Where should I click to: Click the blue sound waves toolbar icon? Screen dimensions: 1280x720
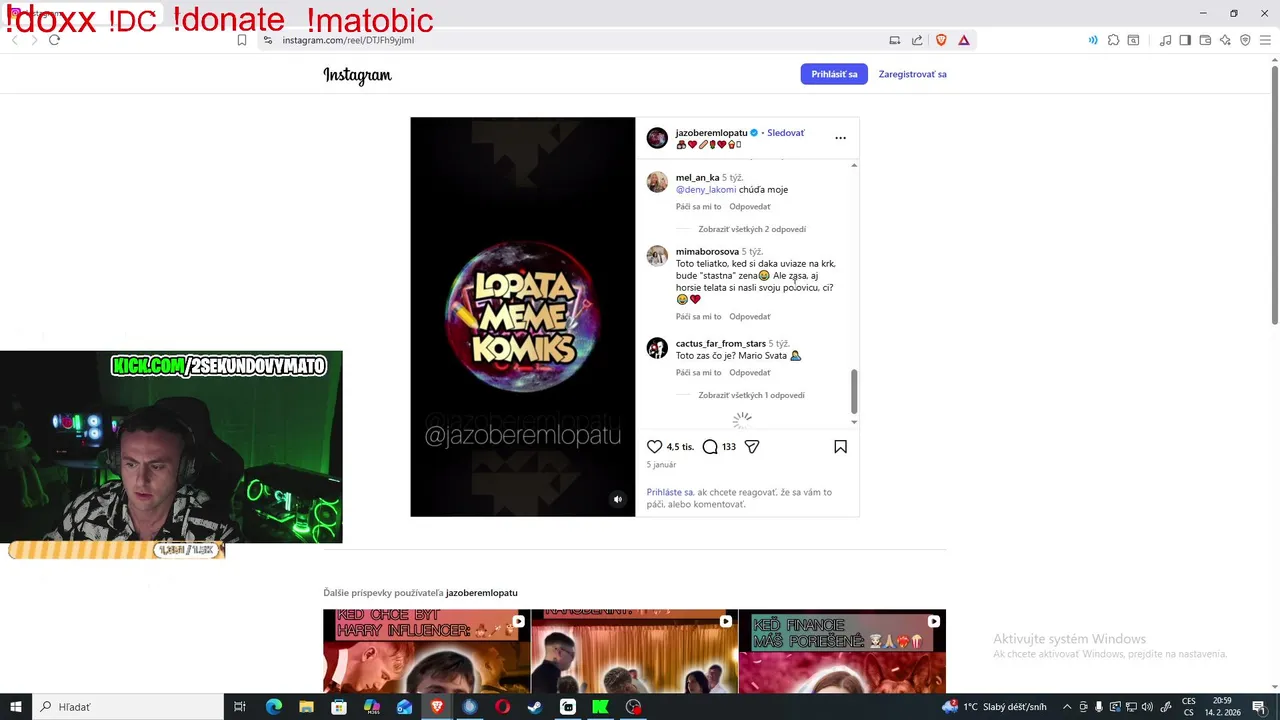click(x=1092, y=40)
